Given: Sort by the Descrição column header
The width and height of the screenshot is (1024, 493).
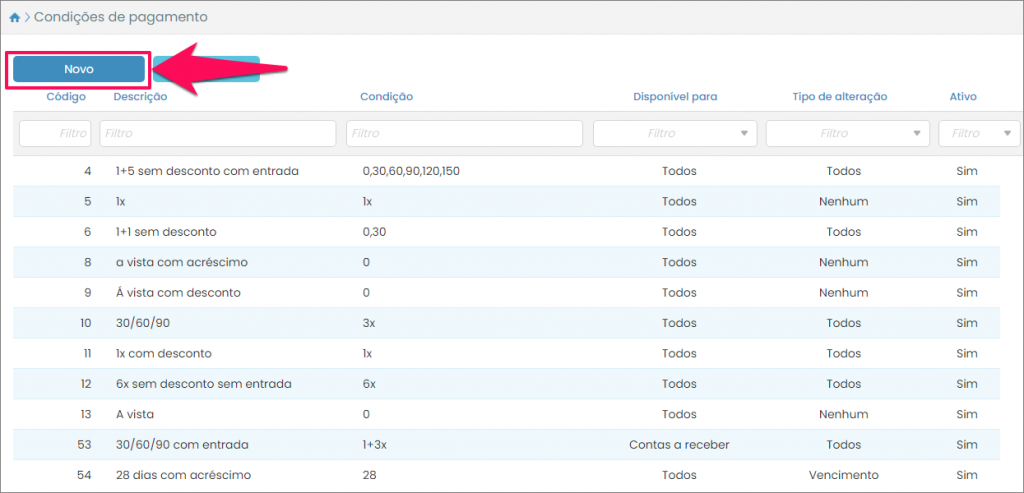Looking at the screenshot, I should [x=140, y=97].
